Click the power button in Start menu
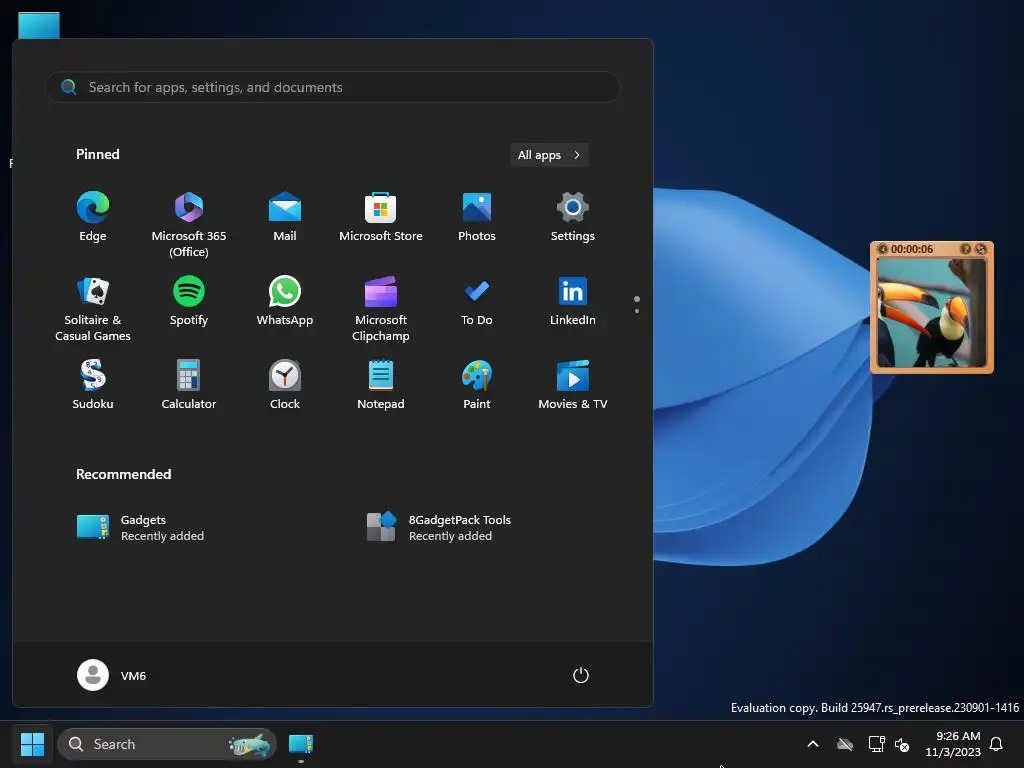This screenshot has width=1024, height=768. click(581, 675)
